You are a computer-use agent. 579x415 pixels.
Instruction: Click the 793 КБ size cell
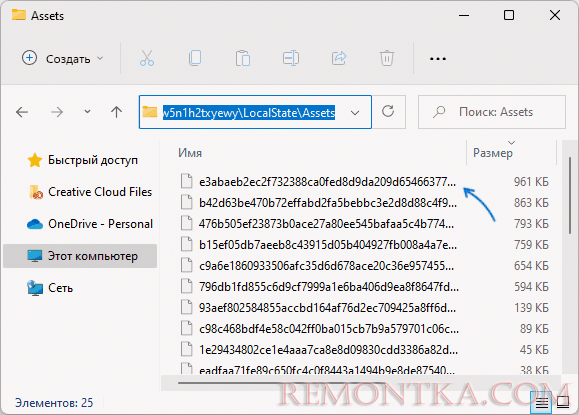click(x=531, y=224)
